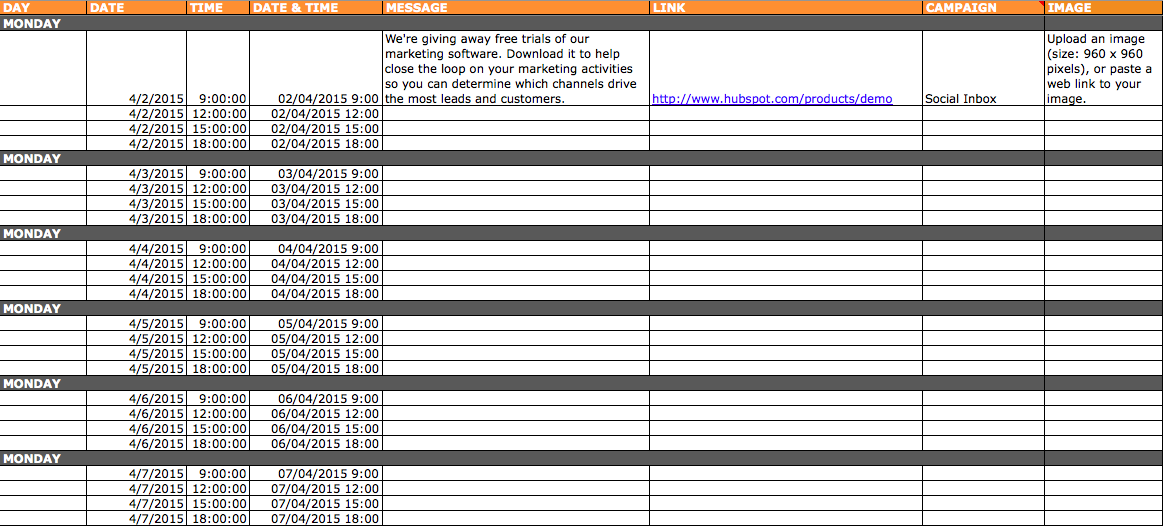Select the '05/04/2015 12:00' cell
This screenshot has height=526, width=1163.
pos(316,338)
